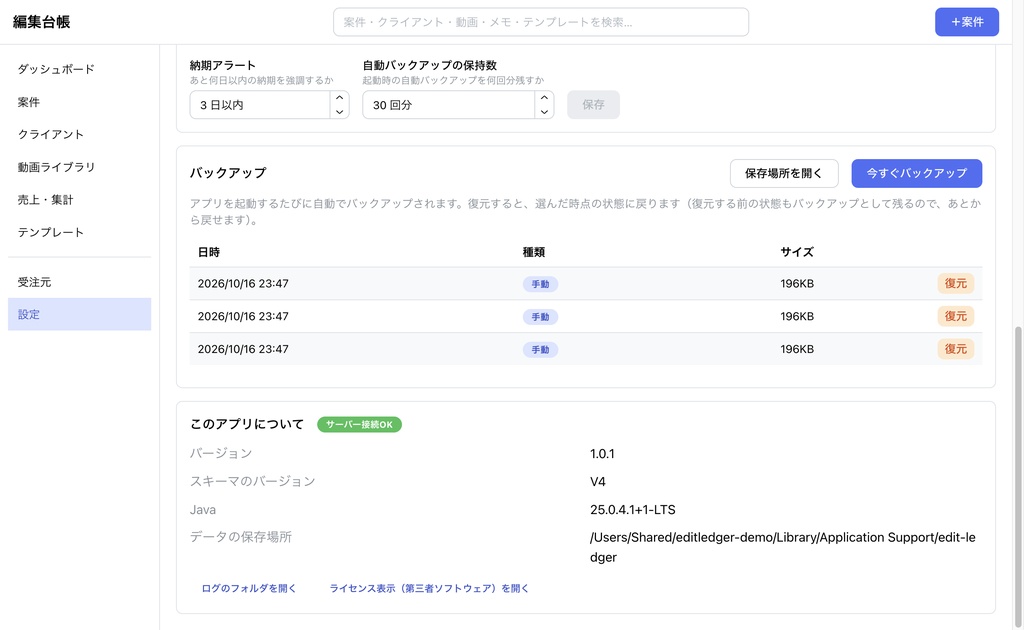
Task: Decrease the 自動バックアップの保持数 stepper down arrow
Action: (544, 112)
